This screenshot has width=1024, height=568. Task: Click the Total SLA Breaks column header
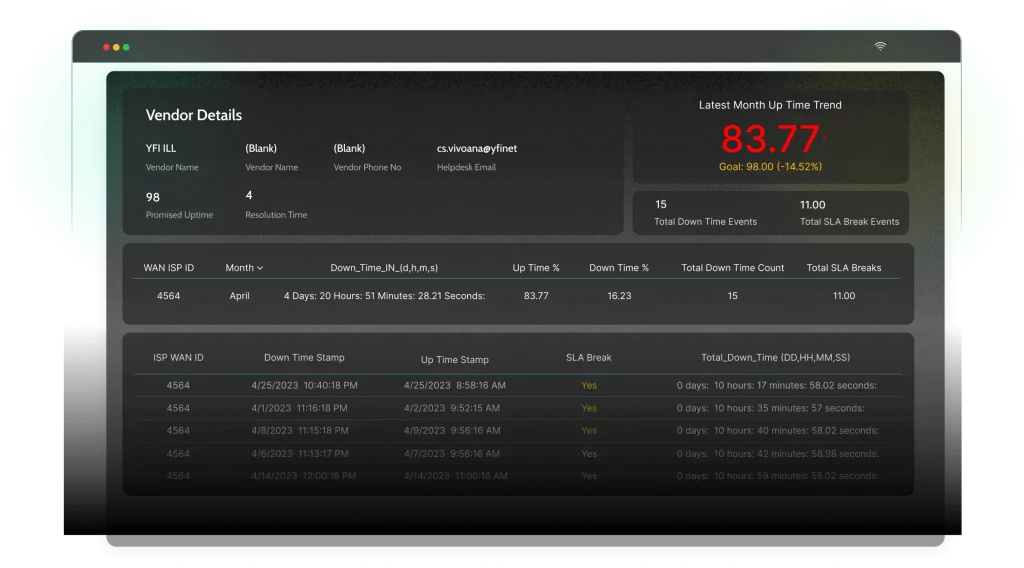click(x=844, y=268)
